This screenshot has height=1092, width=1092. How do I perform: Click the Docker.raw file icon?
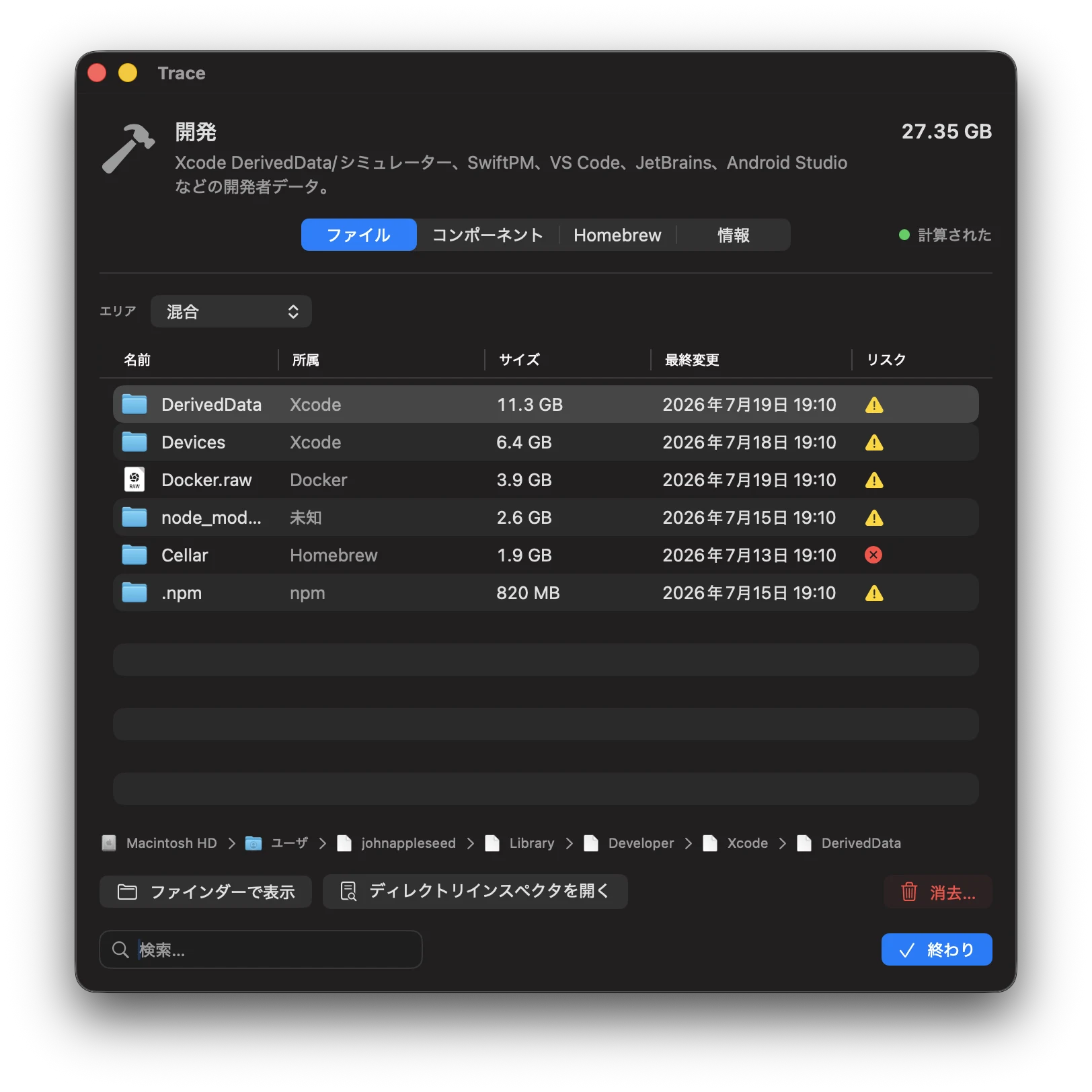(x=134, y=479)
